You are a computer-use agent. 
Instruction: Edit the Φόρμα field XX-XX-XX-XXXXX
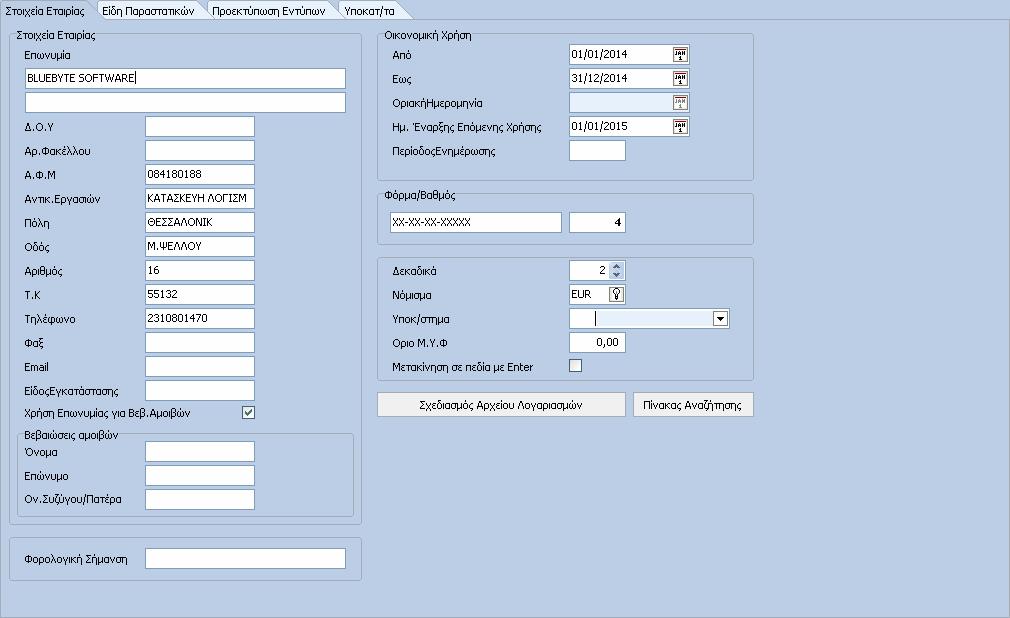(x=475, y=222)
